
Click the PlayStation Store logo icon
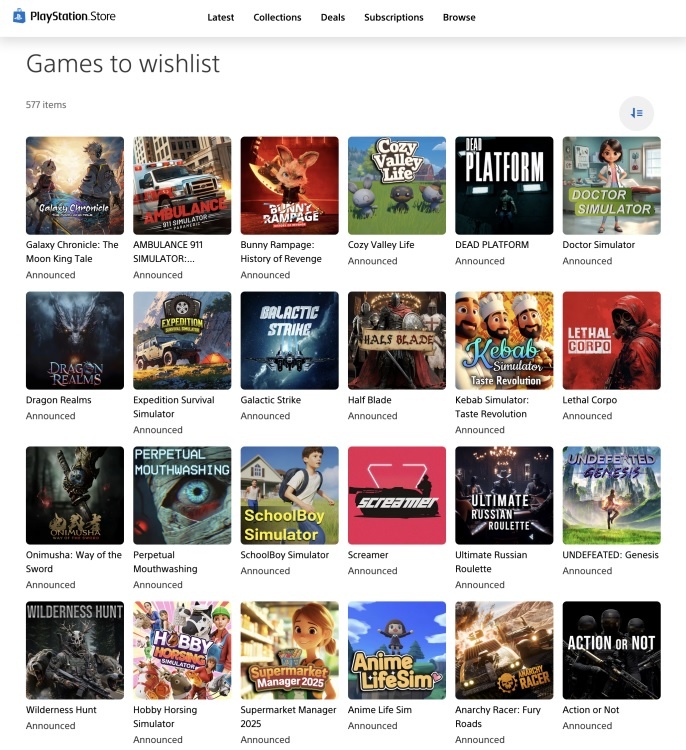[19, 16]
